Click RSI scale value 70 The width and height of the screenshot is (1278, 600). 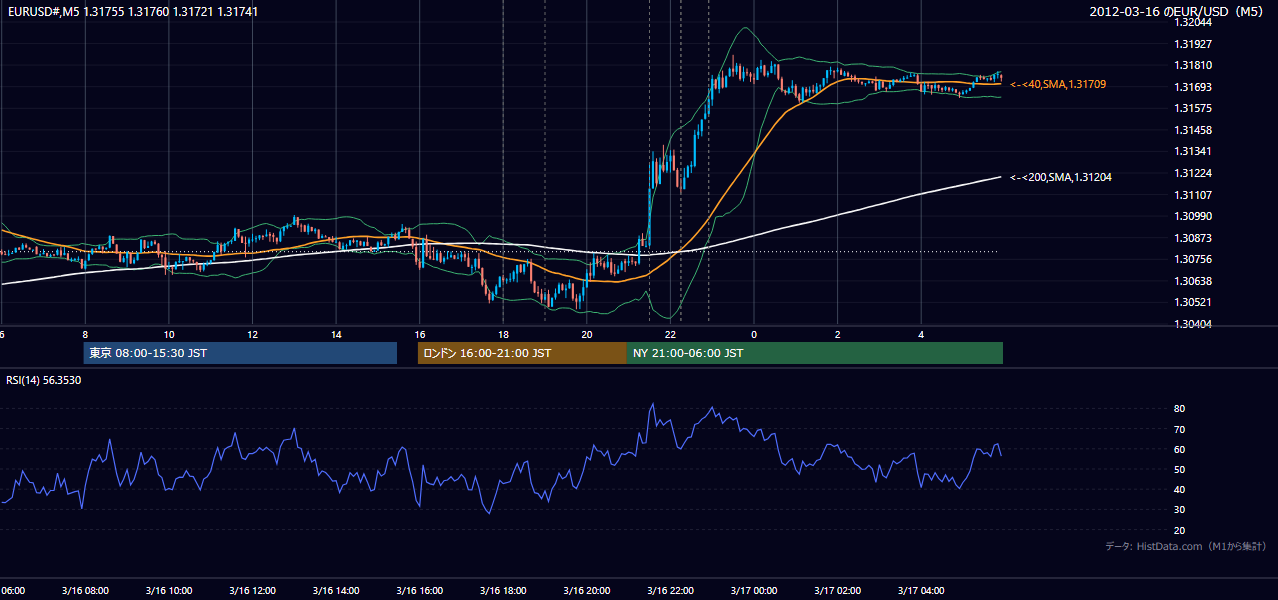[1179, 429]
